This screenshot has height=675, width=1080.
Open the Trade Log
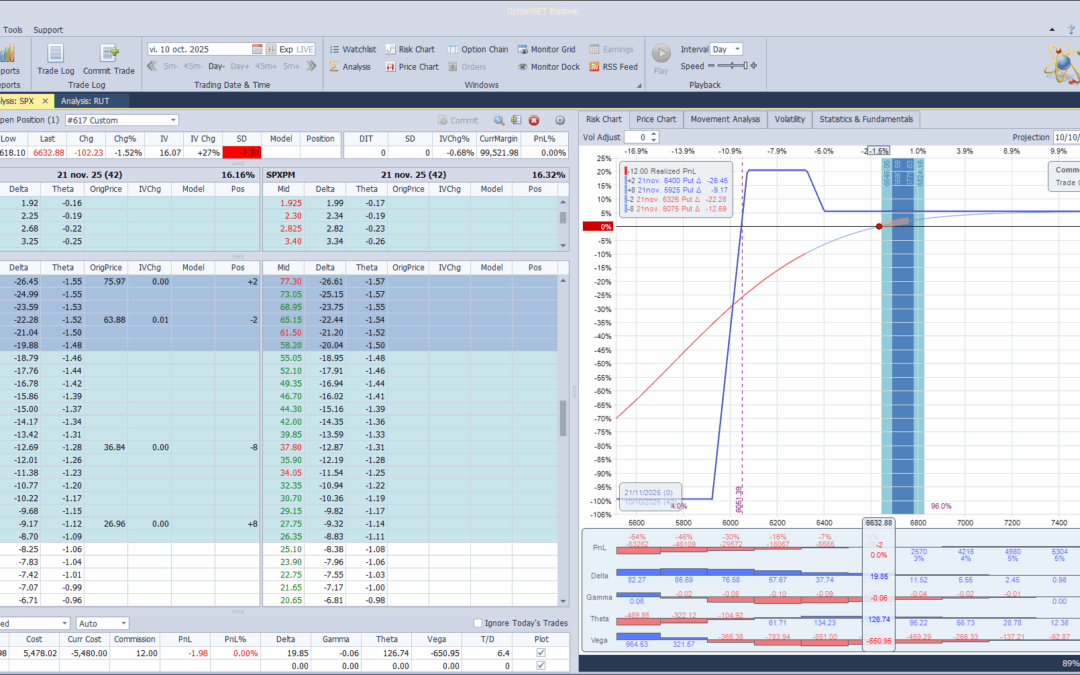(x=55, y=58)
